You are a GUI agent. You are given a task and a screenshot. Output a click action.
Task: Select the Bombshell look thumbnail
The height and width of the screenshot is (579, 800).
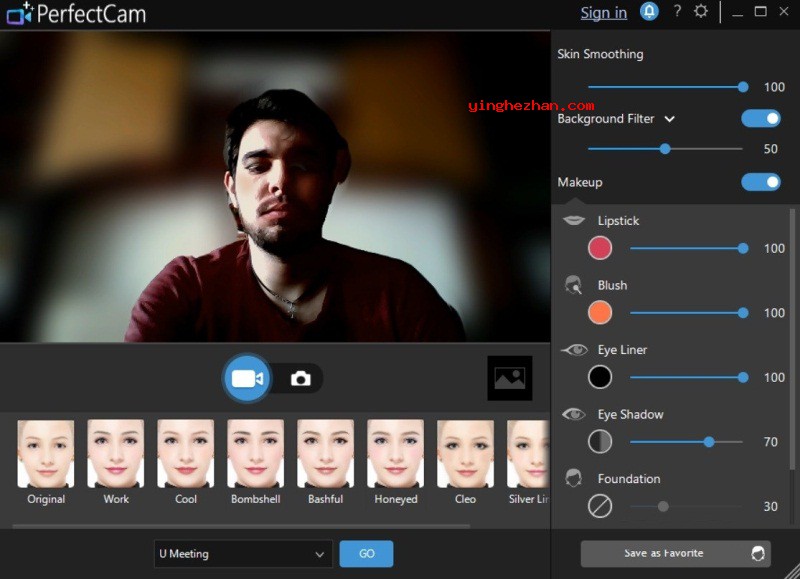pyautogui.click(x=256, y=454)
